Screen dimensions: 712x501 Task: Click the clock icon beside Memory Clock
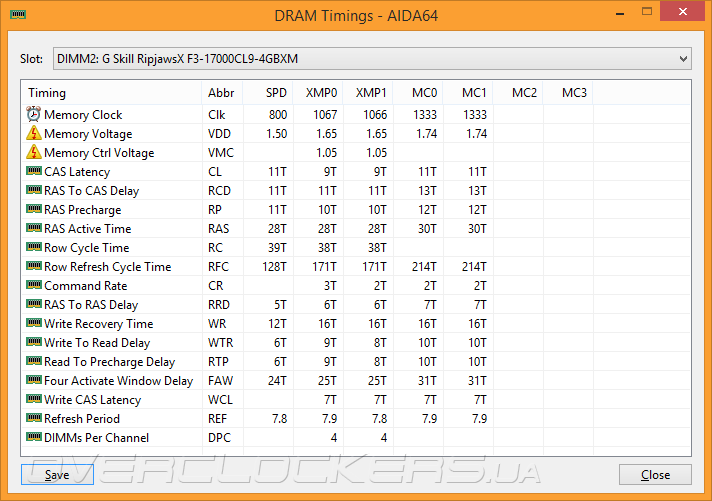(x=34, y=114)
